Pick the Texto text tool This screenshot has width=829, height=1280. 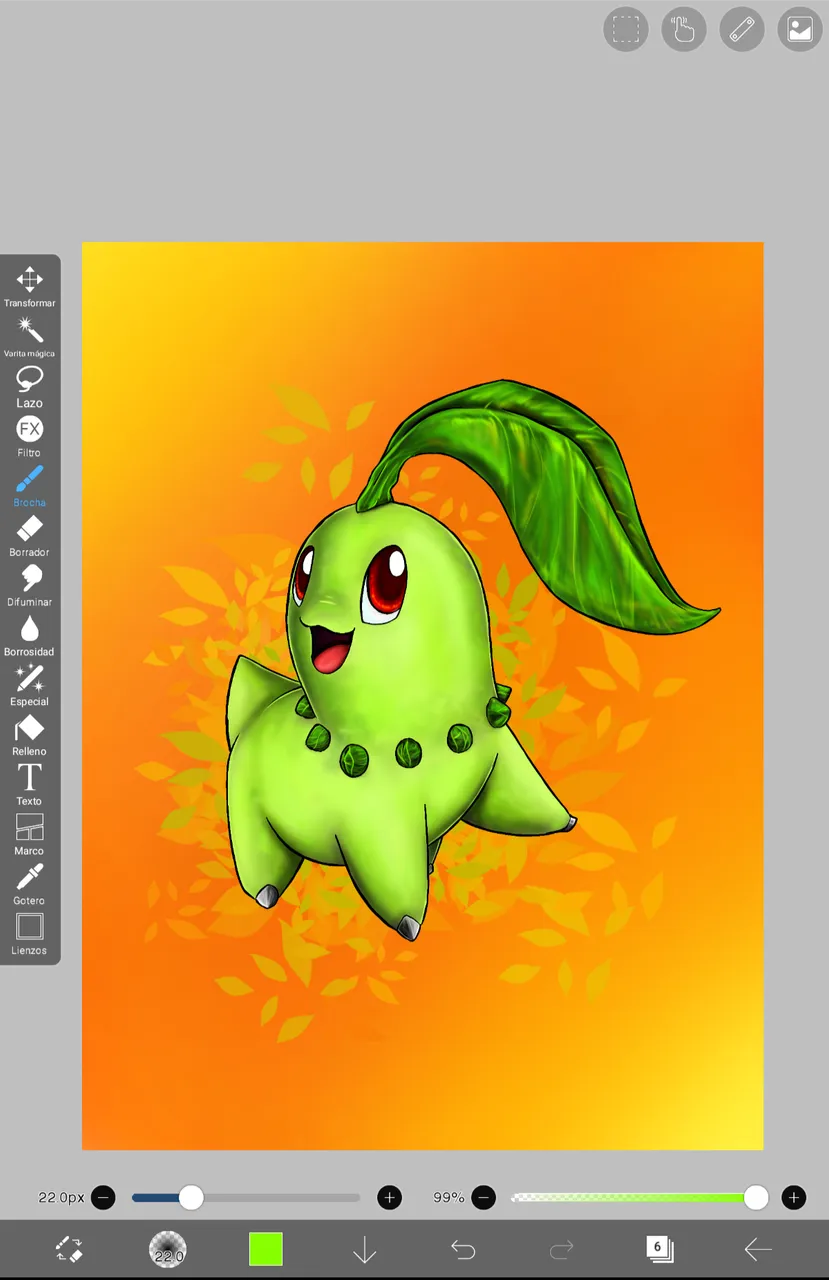point(29,785)
